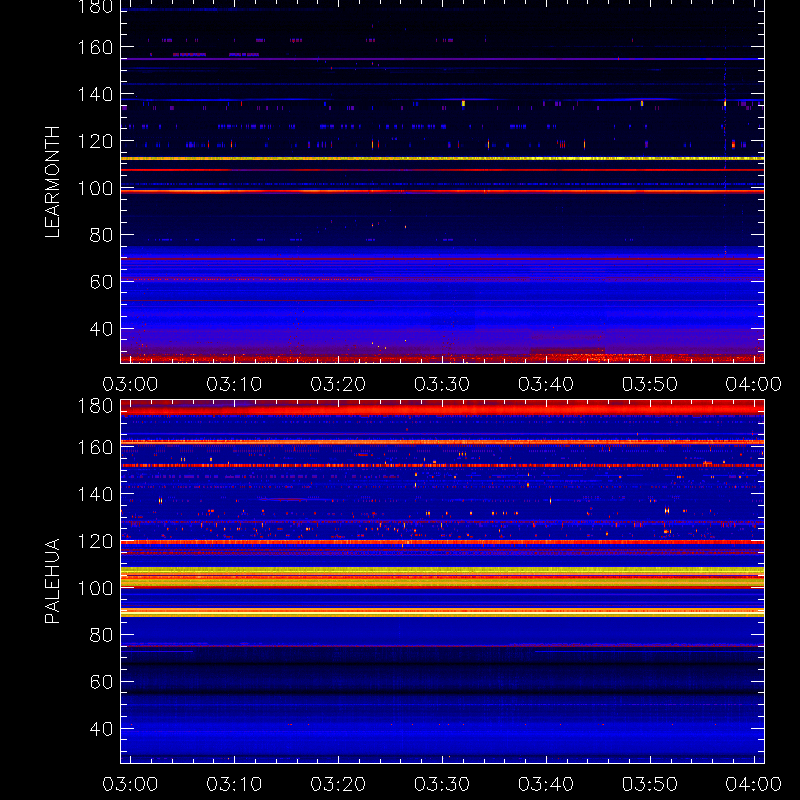Click Palehua plot's 140 frequency label
This screenshot has height=800, width=800.
click(x=95, y=494)
